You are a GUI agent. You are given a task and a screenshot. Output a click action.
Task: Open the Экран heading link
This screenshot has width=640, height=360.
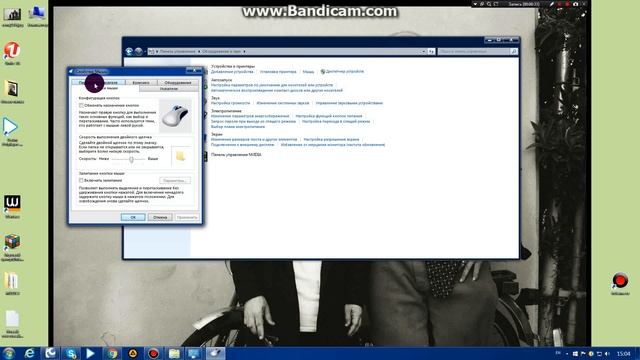pos(216,134)
